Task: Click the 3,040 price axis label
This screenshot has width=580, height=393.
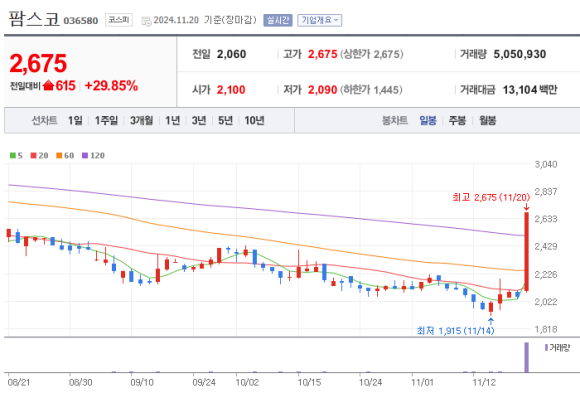Action: tap(546, 164)
